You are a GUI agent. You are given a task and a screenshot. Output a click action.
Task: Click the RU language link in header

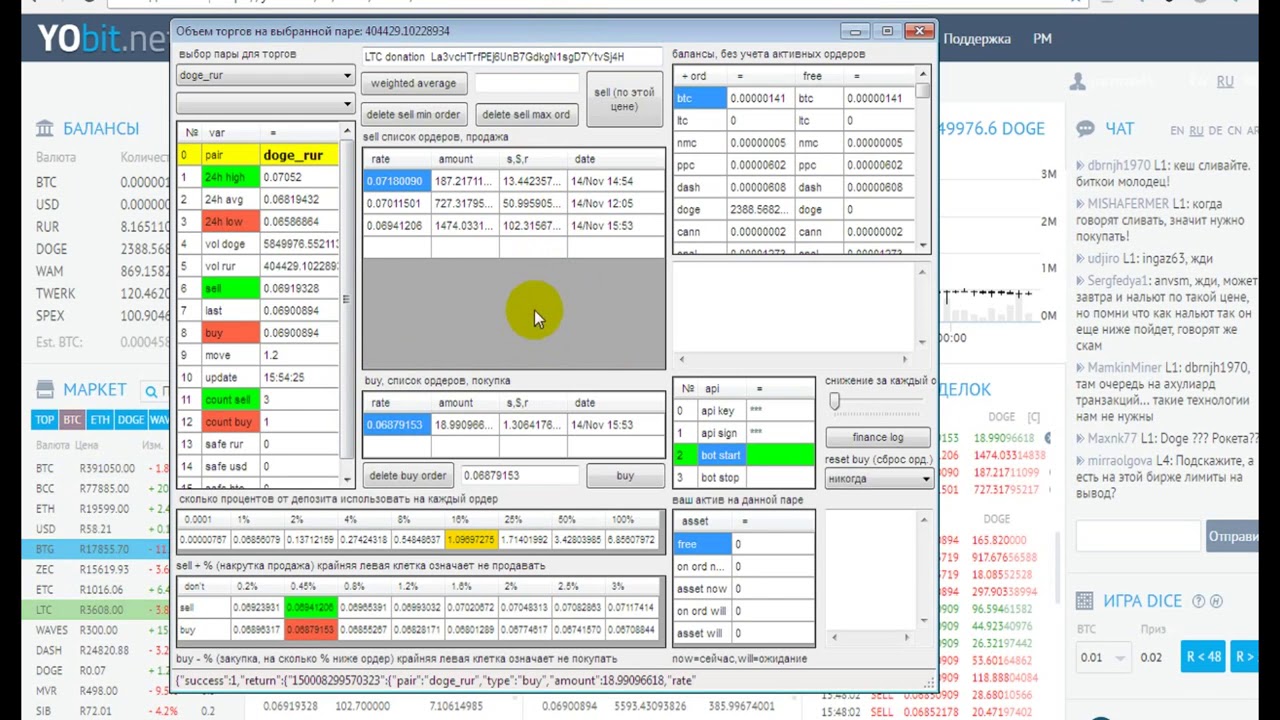pyautogui.click(x=1225, y=82)
